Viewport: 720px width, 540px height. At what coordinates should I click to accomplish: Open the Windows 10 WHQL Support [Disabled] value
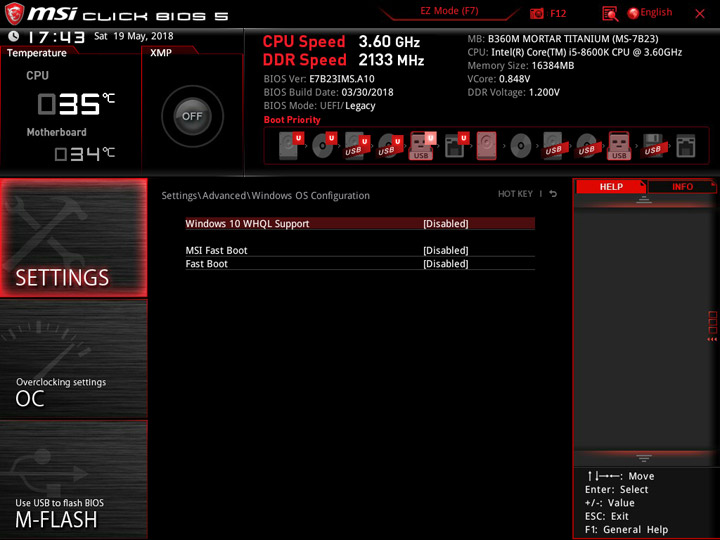pyautogui.click(x=446, y=224)
